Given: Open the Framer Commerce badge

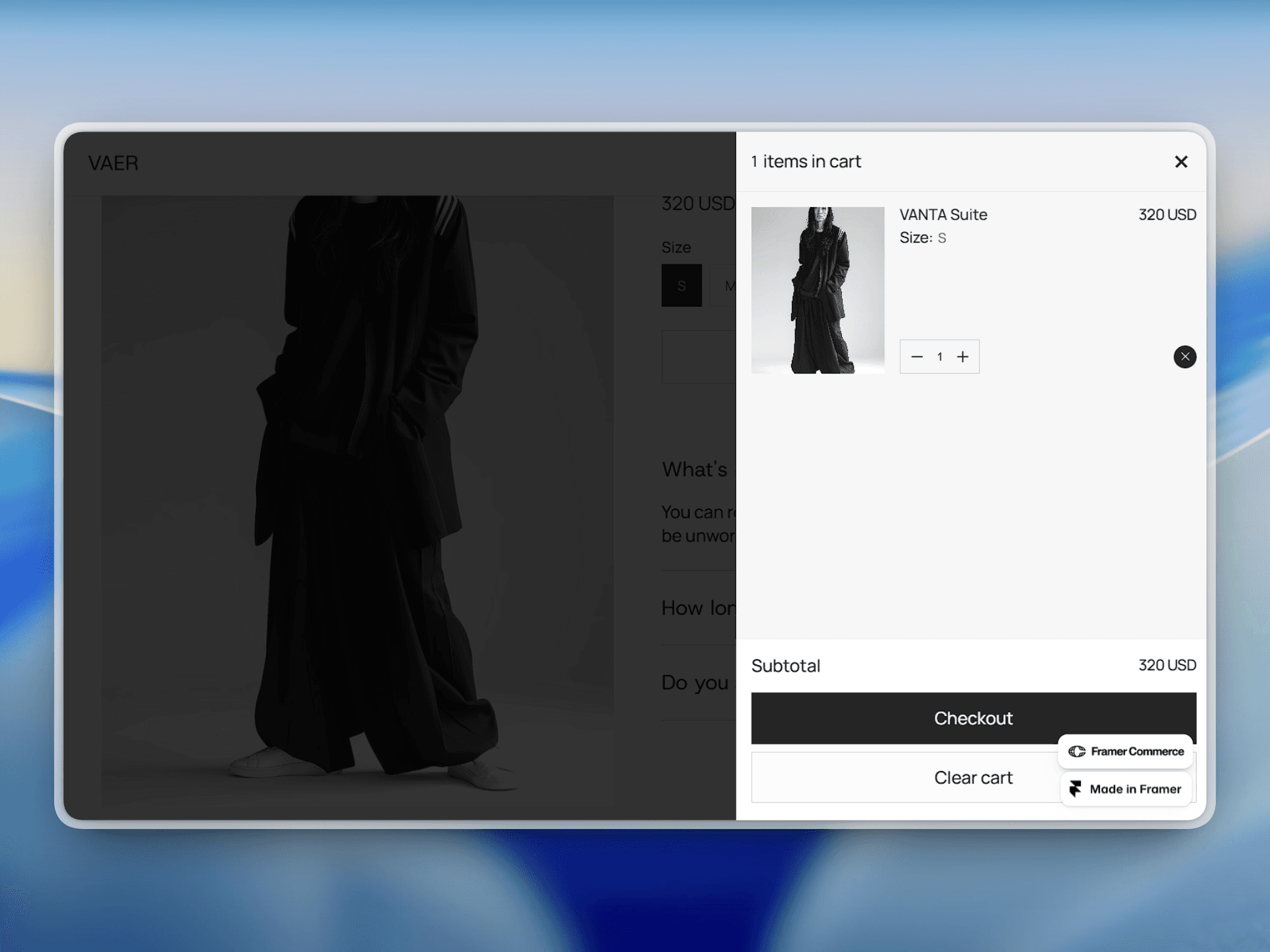Looking at the screenshot, I should [1125, 751].
